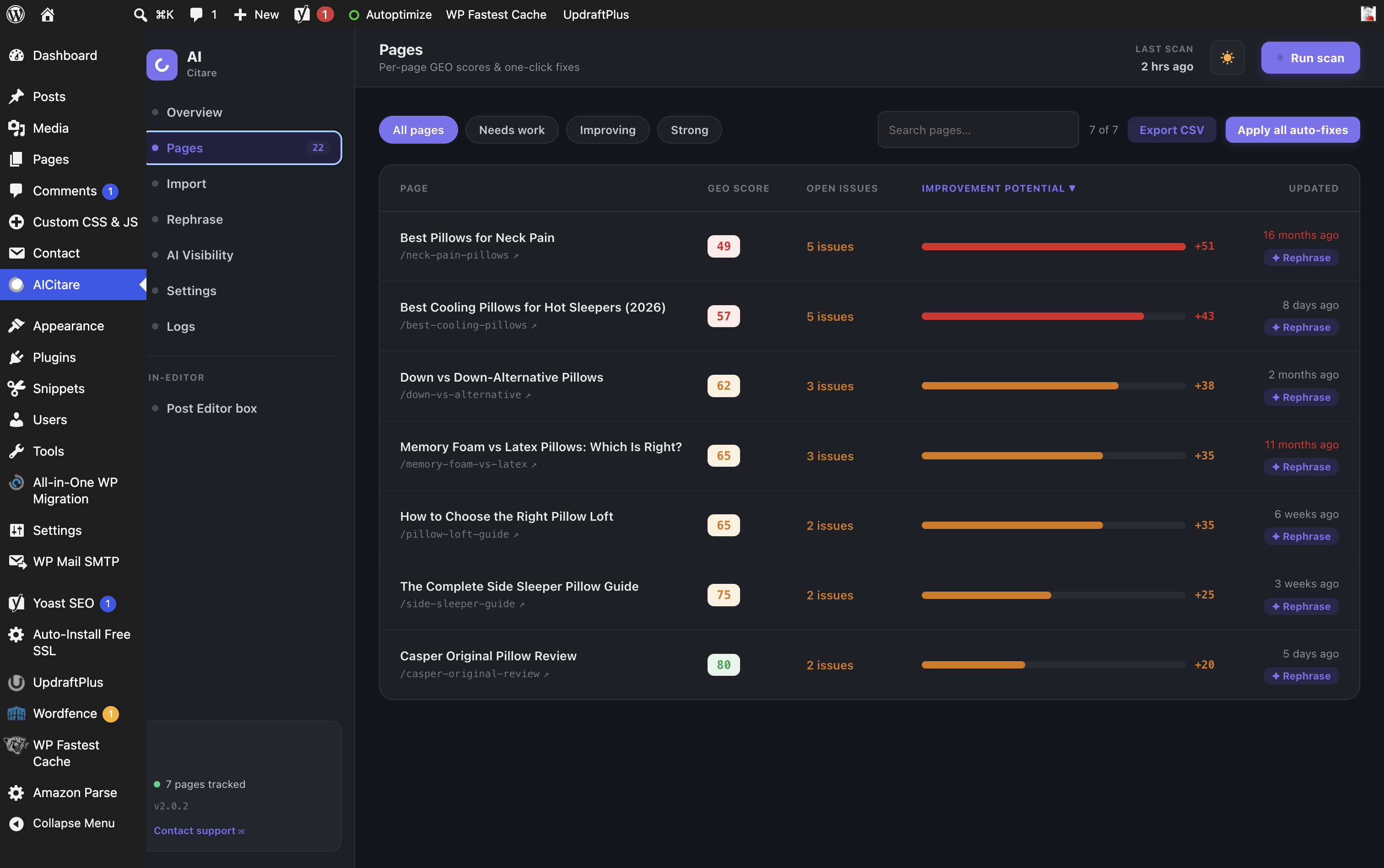Open the comments bubble in admin bar
Screen dimensions: 1384x868
pyautogui.click(x=196, y=14)
